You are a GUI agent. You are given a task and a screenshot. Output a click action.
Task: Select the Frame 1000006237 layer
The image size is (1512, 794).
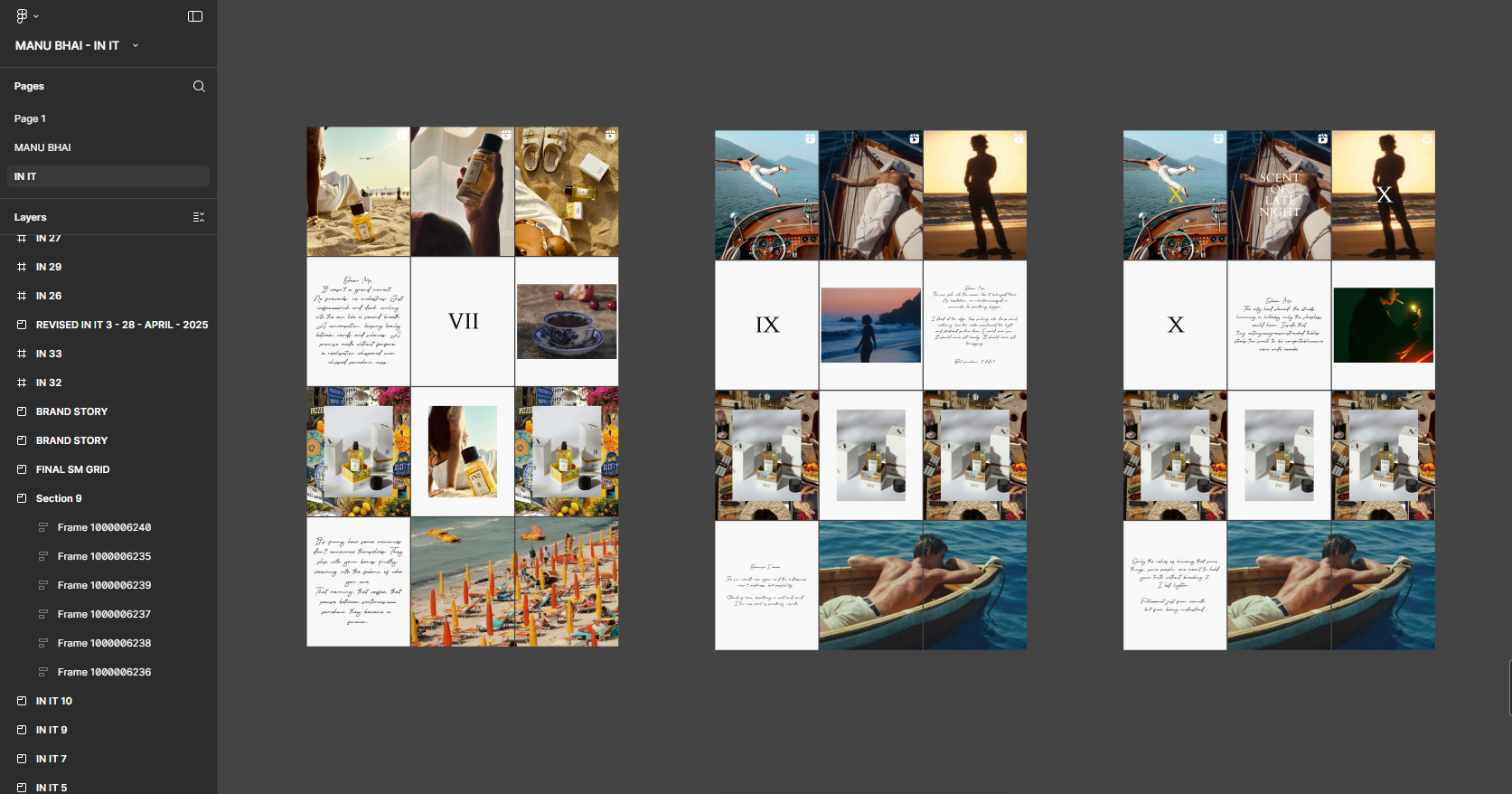click(104, 615)
